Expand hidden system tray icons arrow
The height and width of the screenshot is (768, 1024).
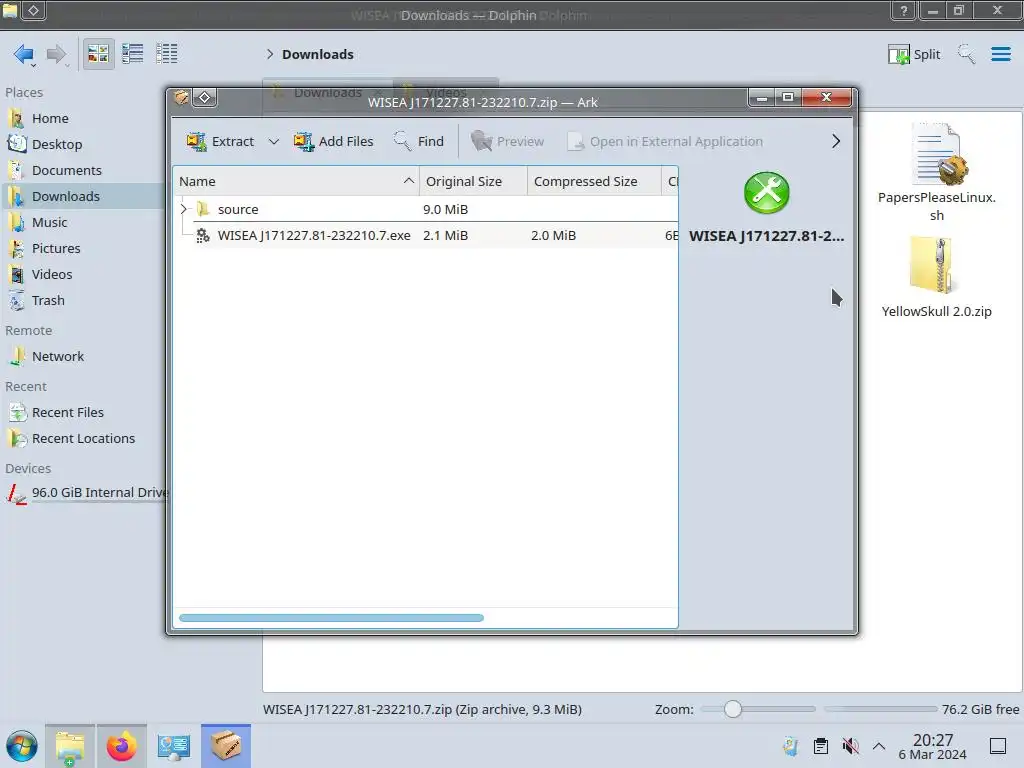879,746
